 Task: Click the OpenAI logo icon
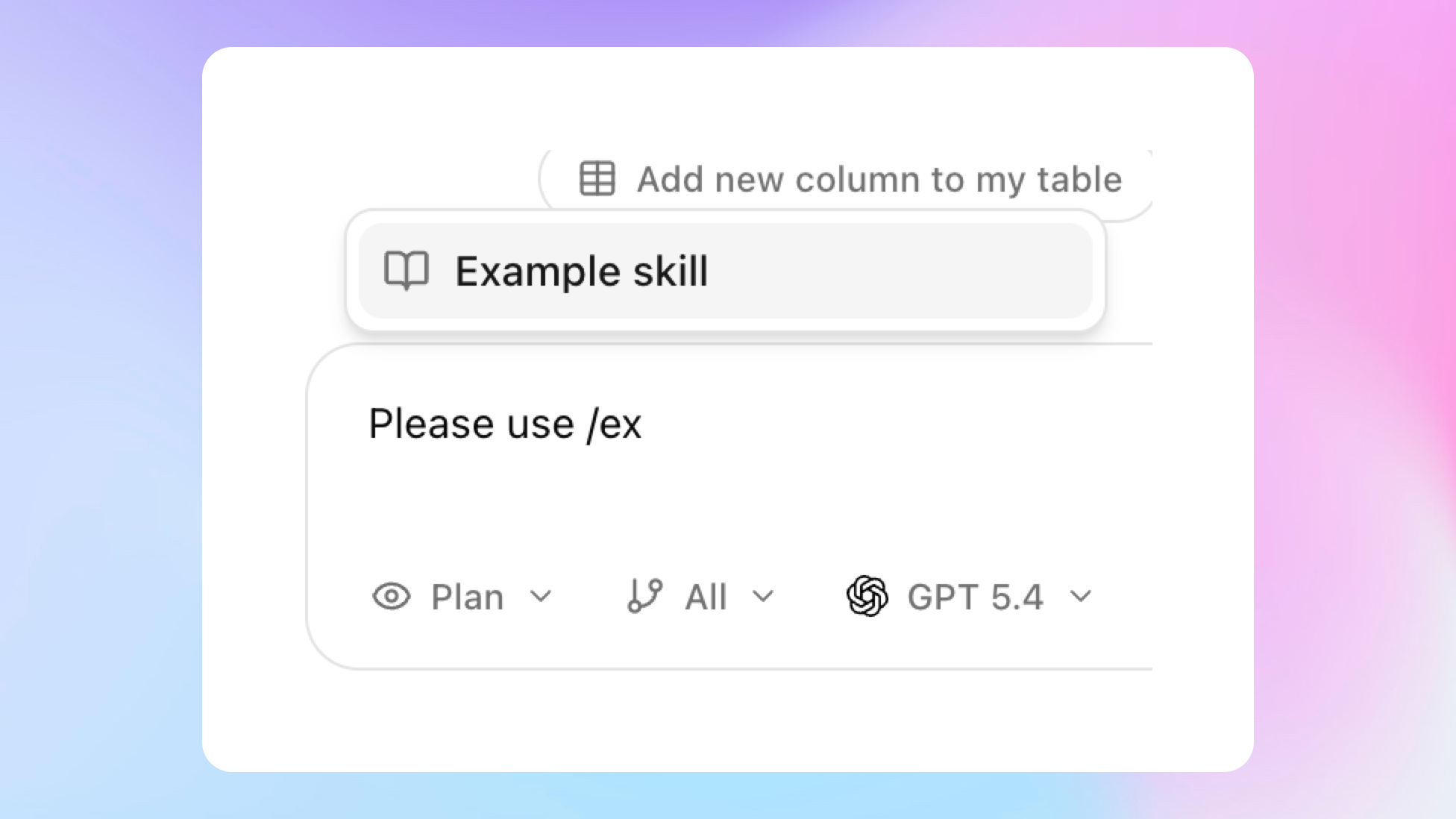click(867, 597)
